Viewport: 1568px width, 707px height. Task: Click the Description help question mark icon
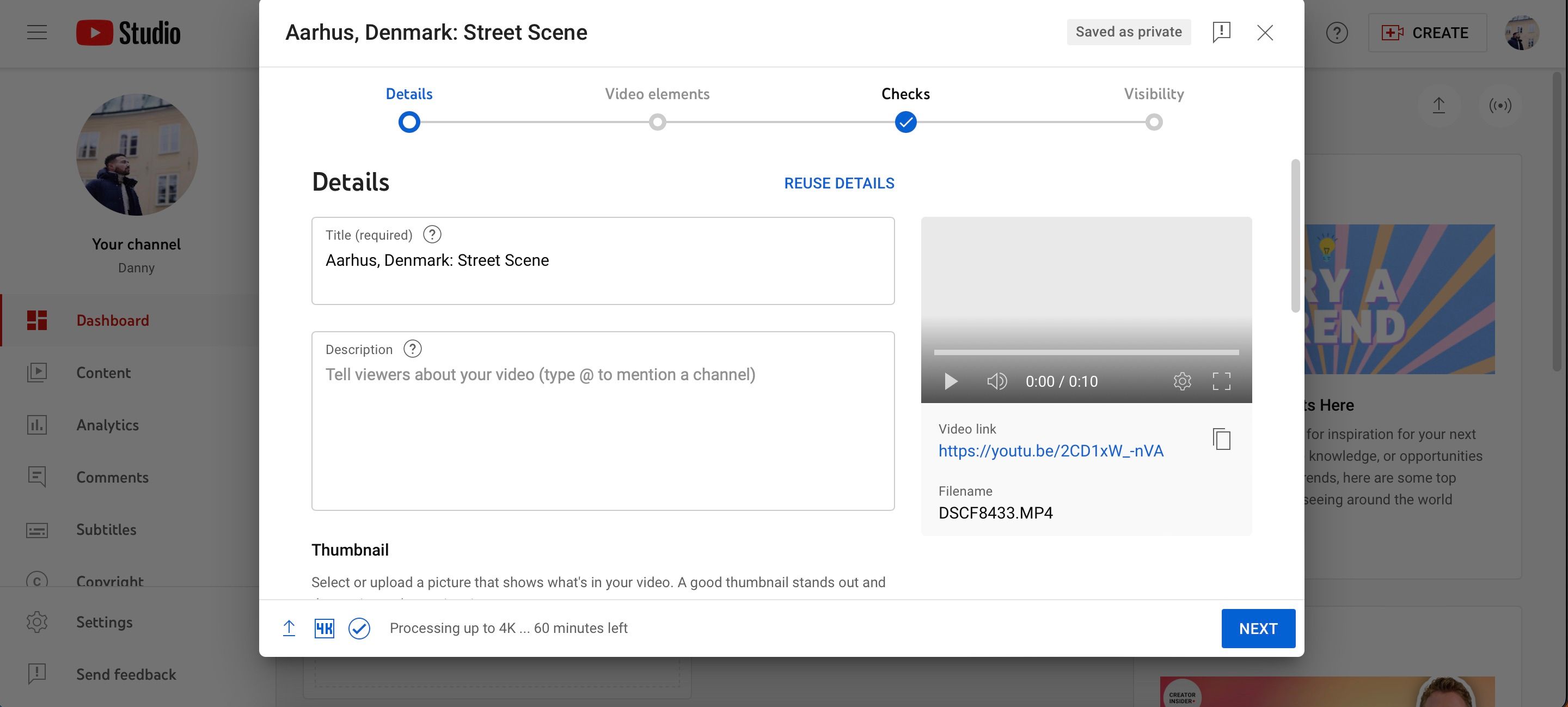click(x=412, y=349)
